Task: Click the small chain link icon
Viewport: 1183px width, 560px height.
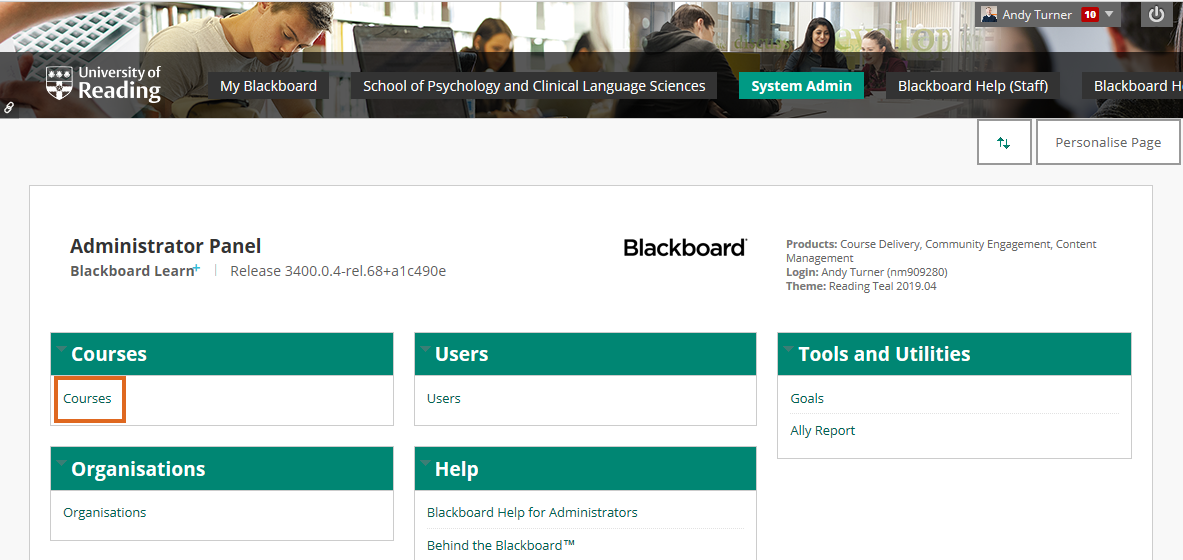Action: [x=8, y=107]
